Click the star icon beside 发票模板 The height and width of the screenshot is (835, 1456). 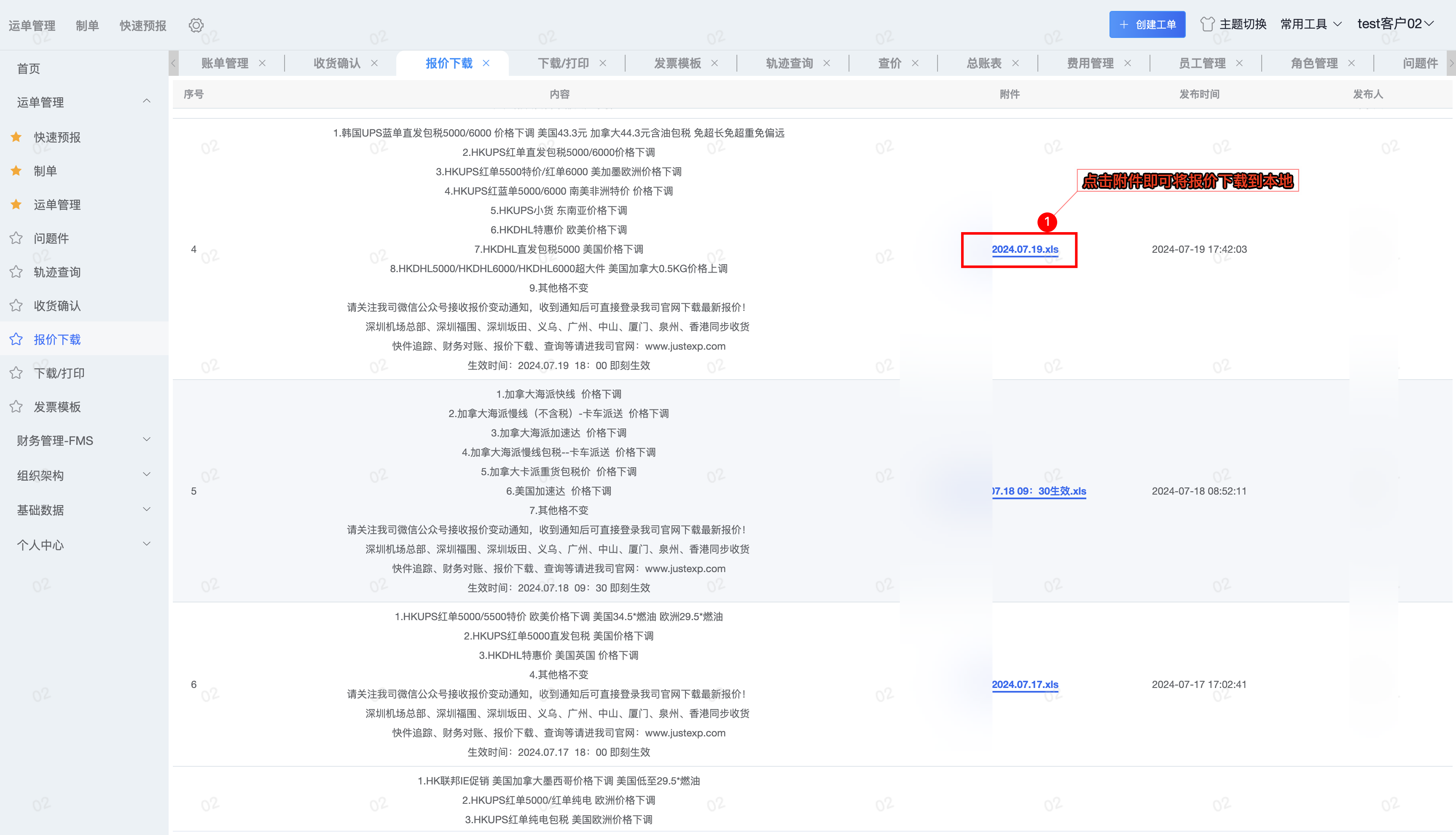(16, 407)
